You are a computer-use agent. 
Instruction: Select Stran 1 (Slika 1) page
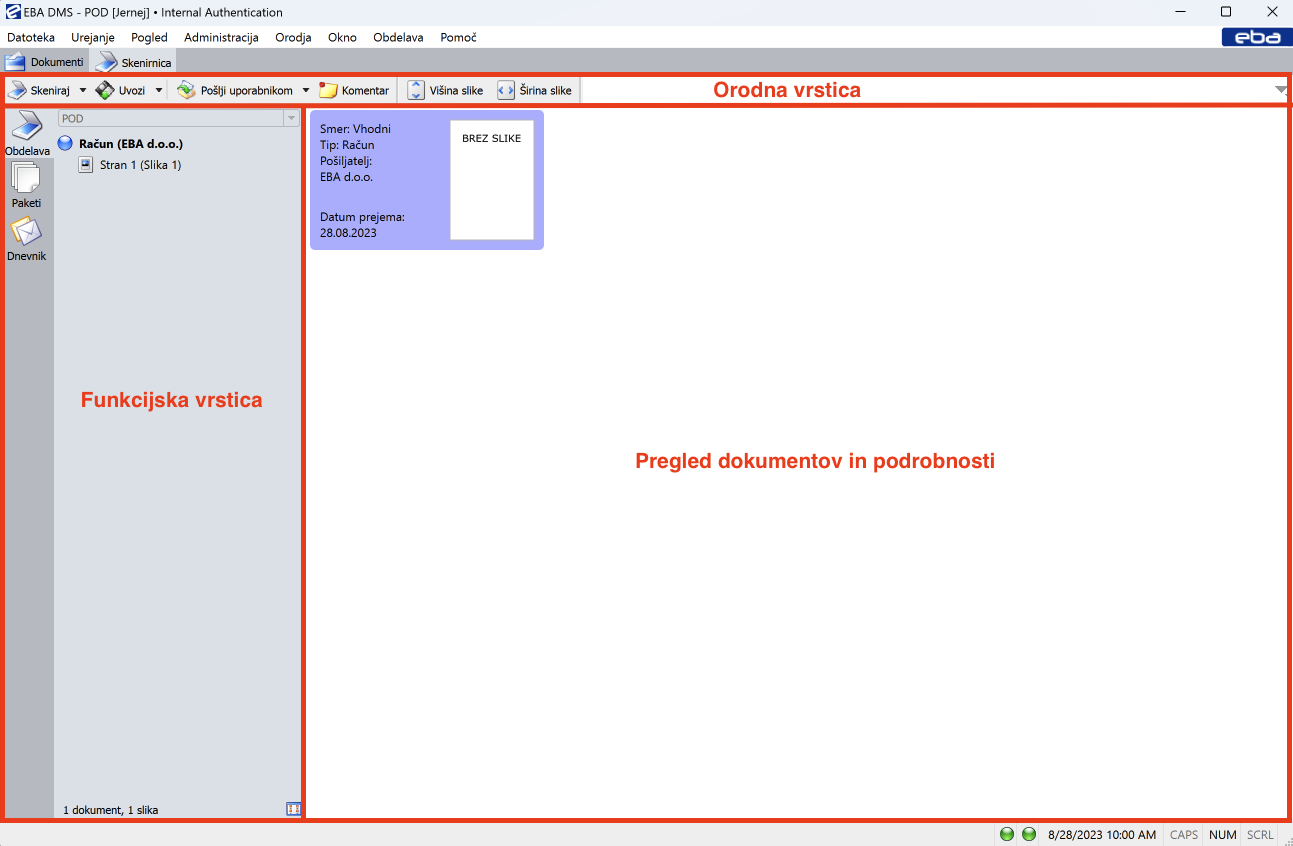tap(140, 165)
